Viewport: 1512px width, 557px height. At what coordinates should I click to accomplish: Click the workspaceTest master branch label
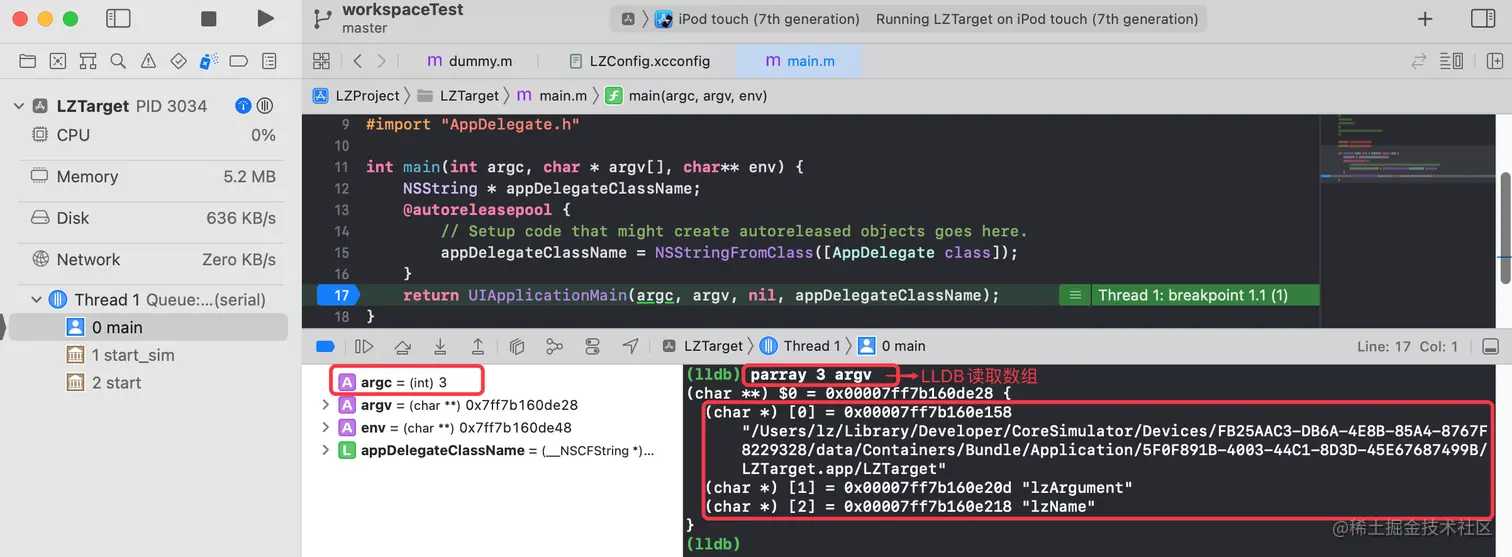pyautogui.click(x=402, y=18)
